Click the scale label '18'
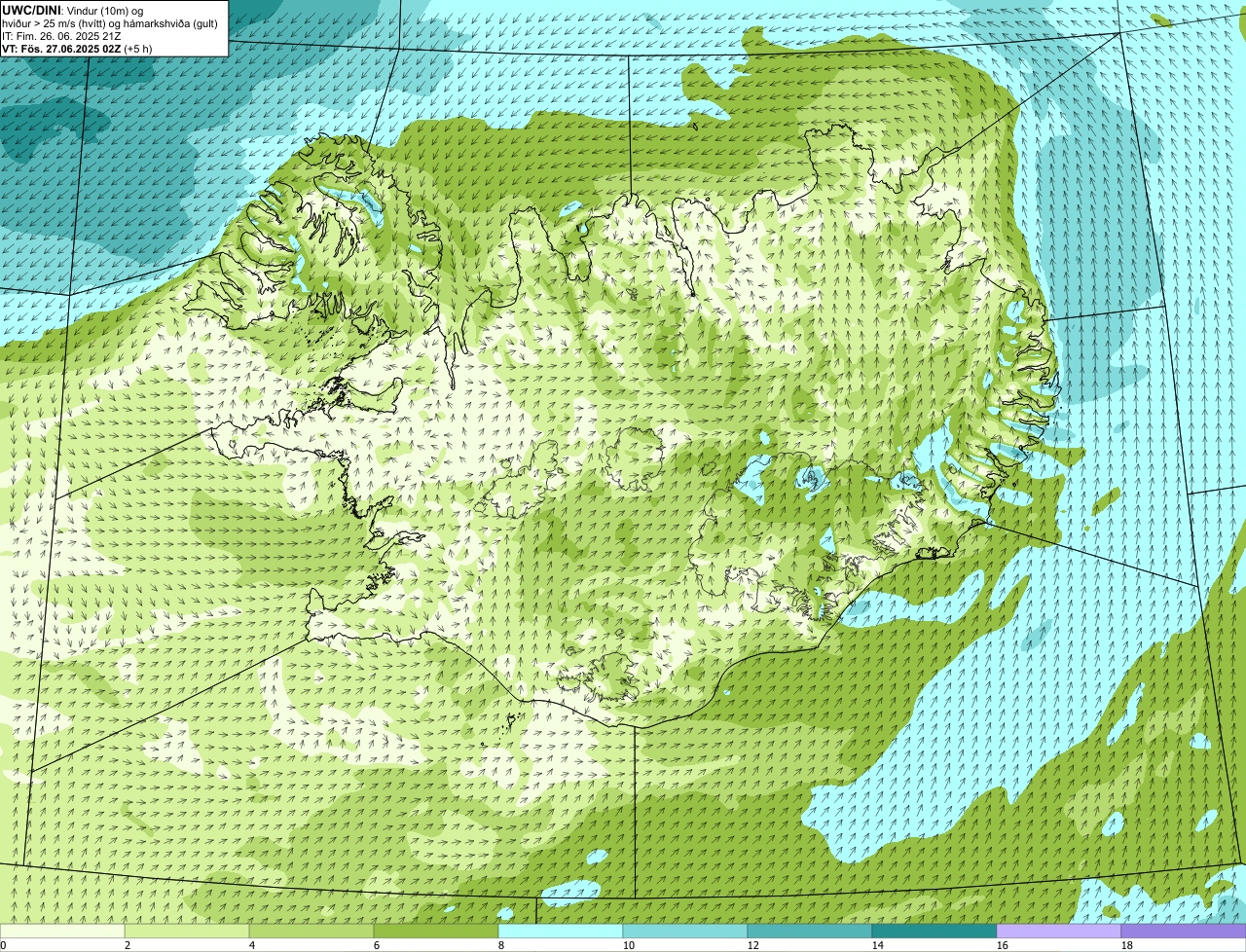1246x952 pixels. pyautogui.click(x=1127, y=945)
